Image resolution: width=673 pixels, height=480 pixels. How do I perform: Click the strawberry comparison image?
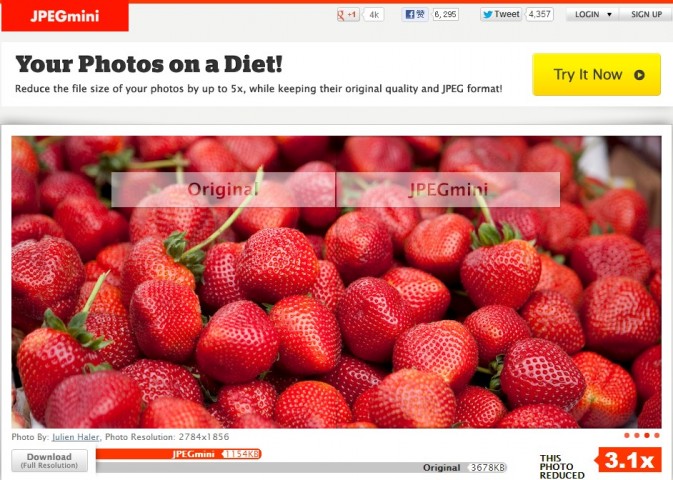coord(336,282)
